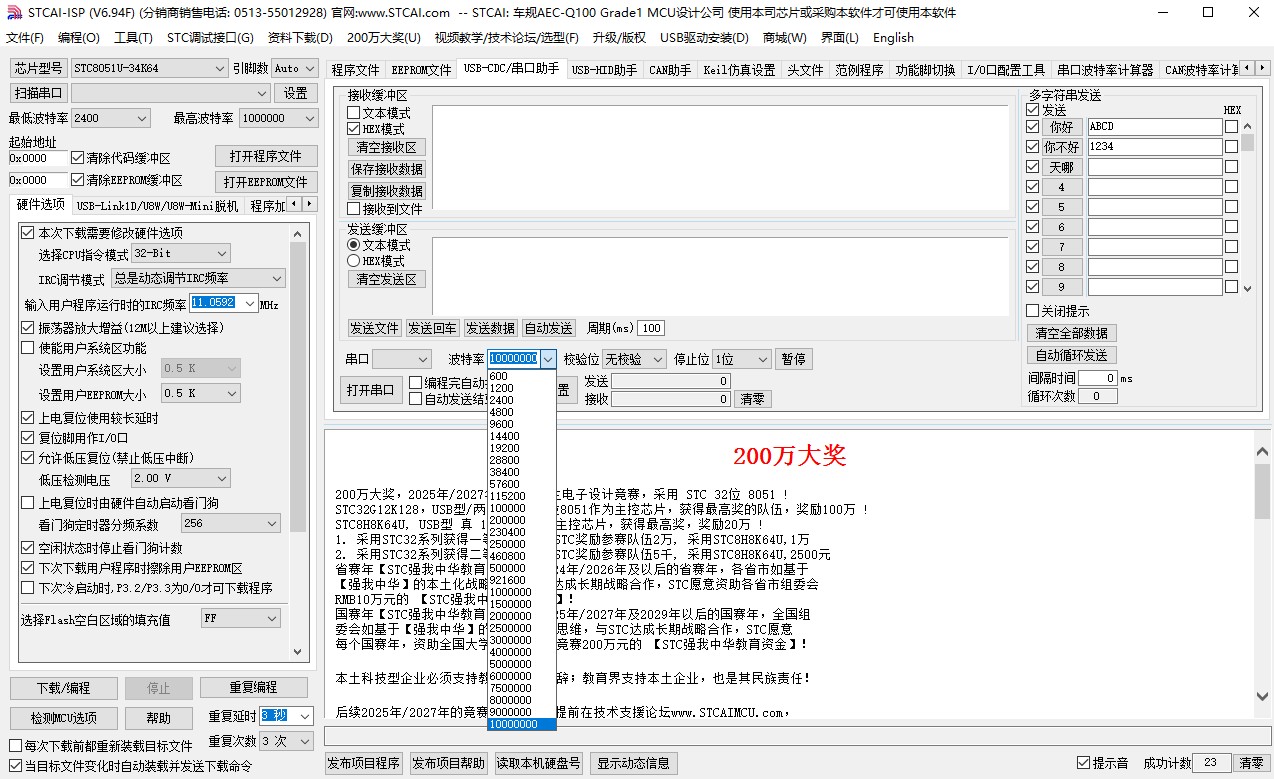The image size is (1274, 779).
Task: Enable 文本模式 checkbox in receive buffer
Action: [354, 113]
